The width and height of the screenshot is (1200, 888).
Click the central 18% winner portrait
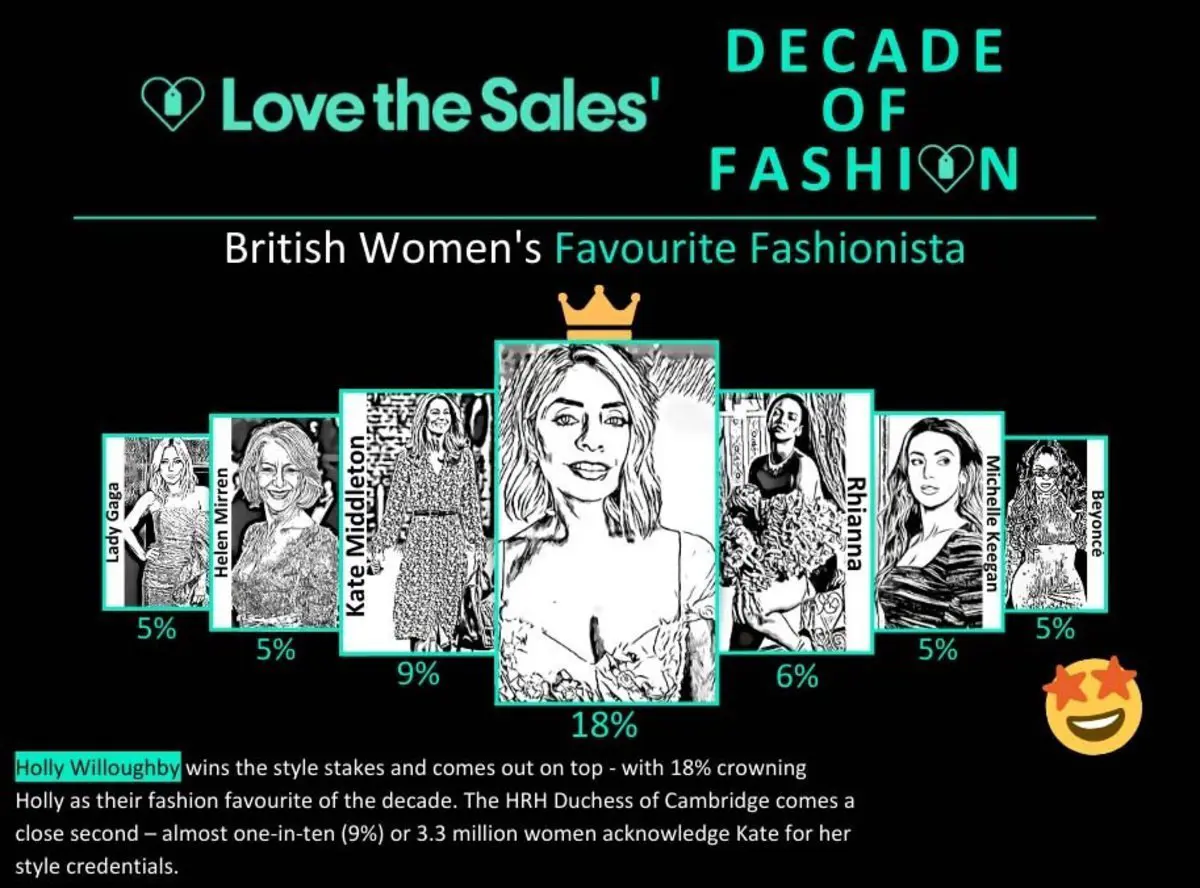point(607,522)
